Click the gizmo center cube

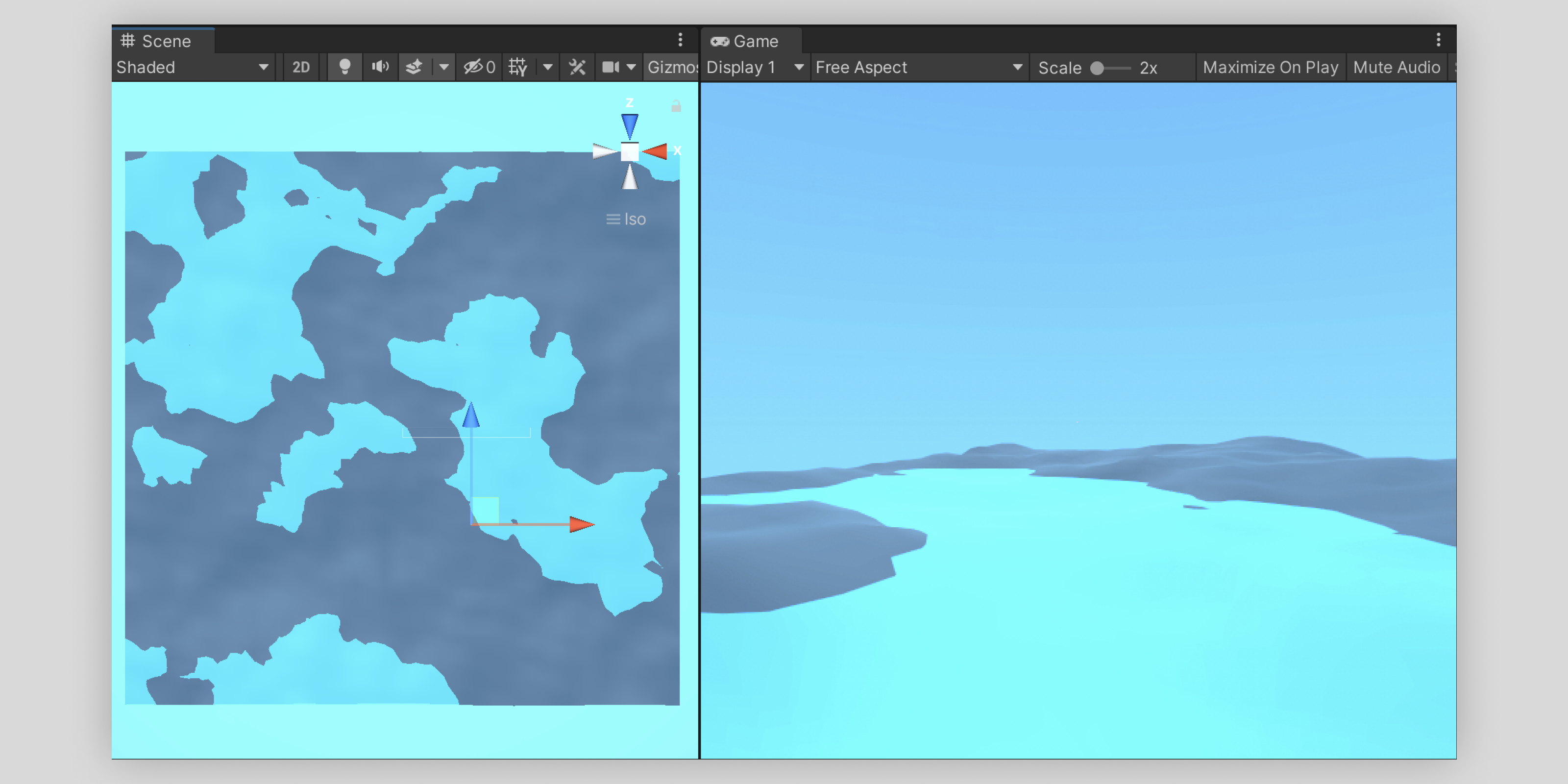point(630,152)
